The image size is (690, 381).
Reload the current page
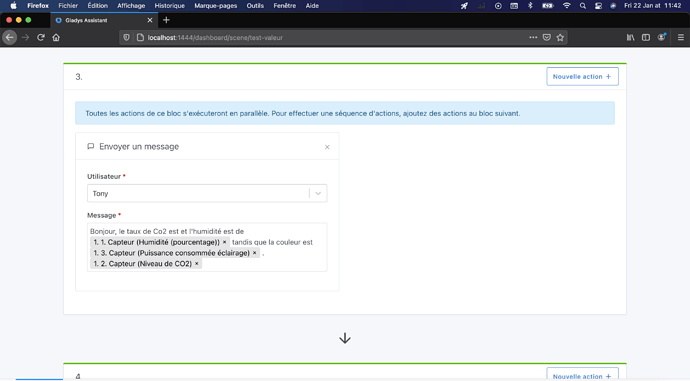(41, 37)
